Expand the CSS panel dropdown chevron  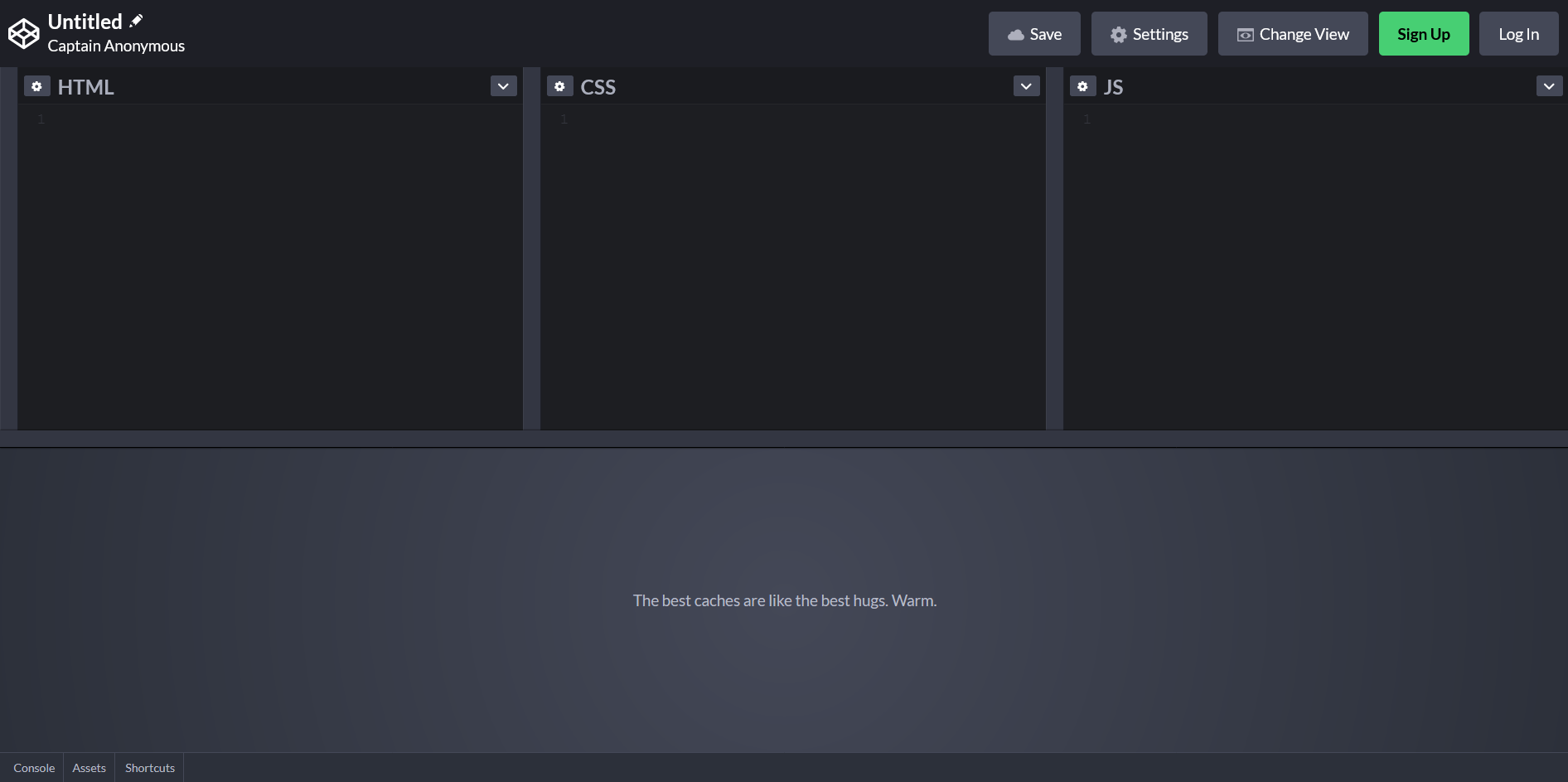coord(1026,86)
